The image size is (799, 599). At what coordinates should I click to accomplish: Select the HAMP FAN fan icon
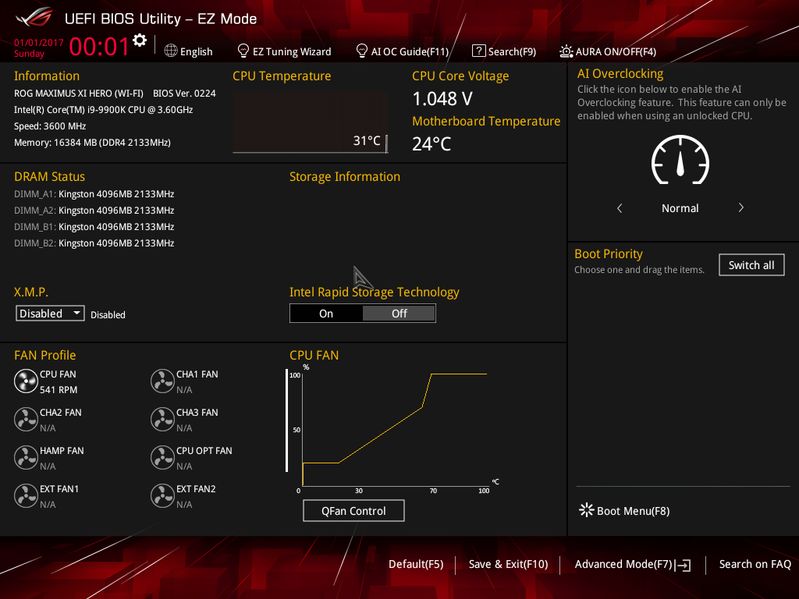tap(25, 457)
